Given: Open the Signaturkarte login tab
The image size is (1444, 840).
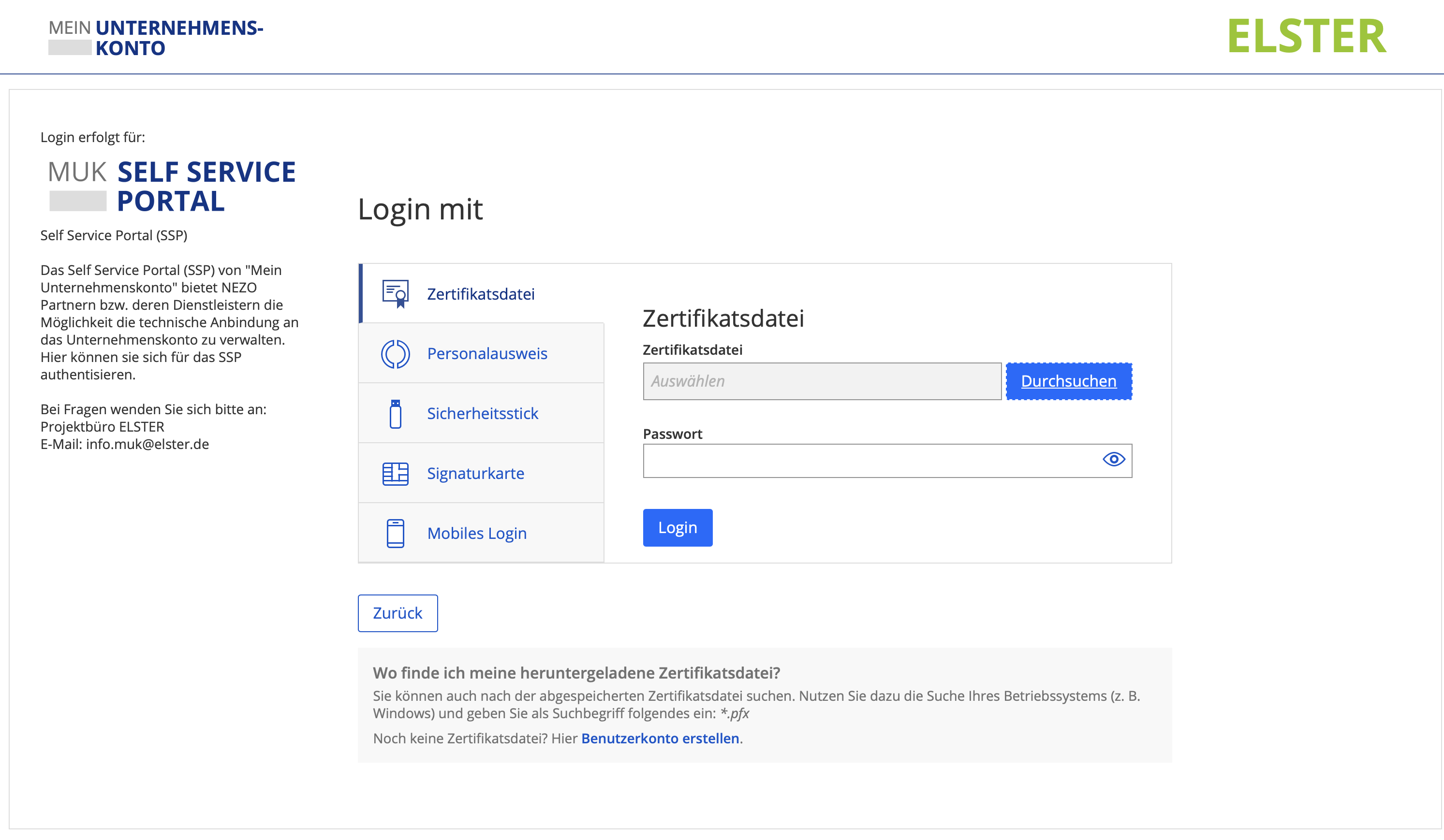Looking at the screenshot, I should 475,474.
